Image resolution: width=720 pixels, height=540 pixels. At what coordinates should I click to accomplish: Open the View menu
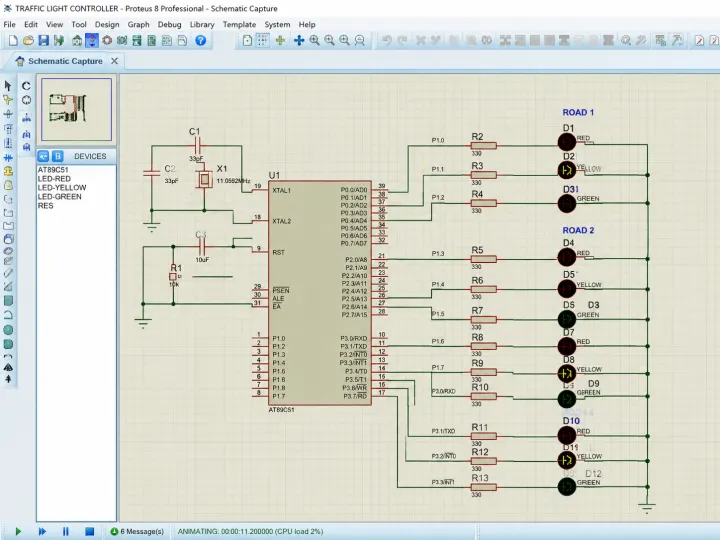(x=54, y=24)
